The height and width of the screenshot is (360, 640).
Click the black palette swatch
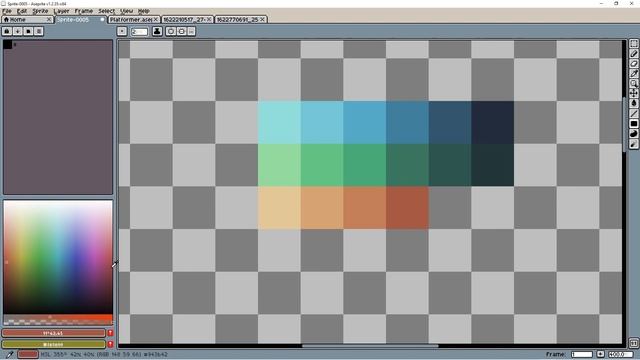click(x=8, y=44)
